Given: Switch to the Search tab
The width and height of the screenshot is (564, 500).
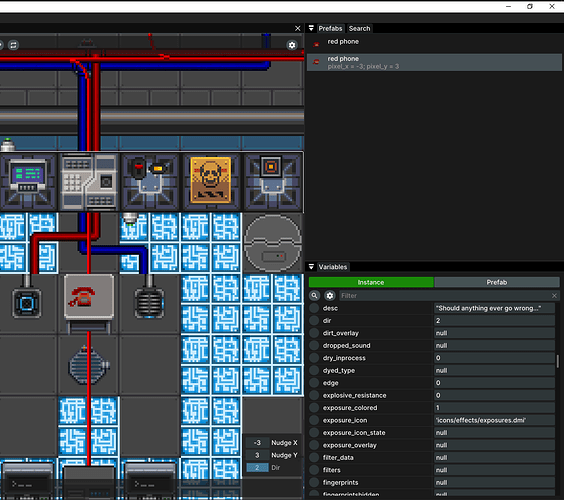Looking at the screenshot, I should [x=359, y=28].
